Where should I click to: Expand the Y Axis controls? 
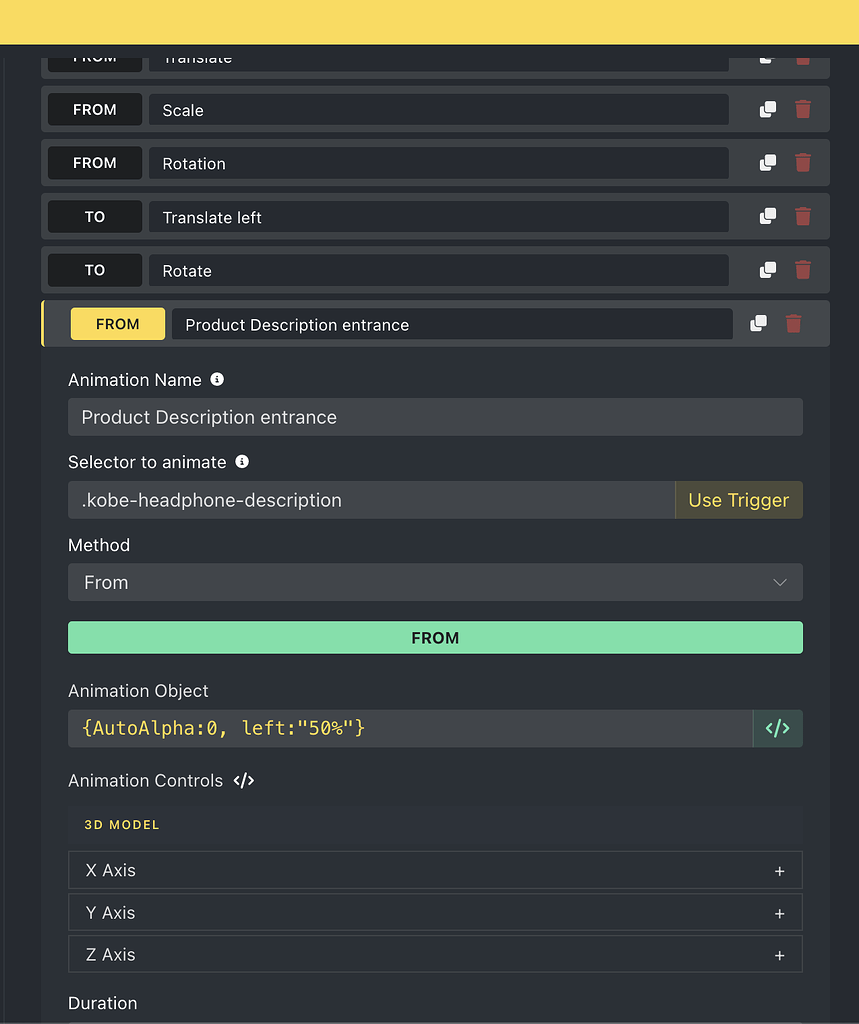click(779, 912)
